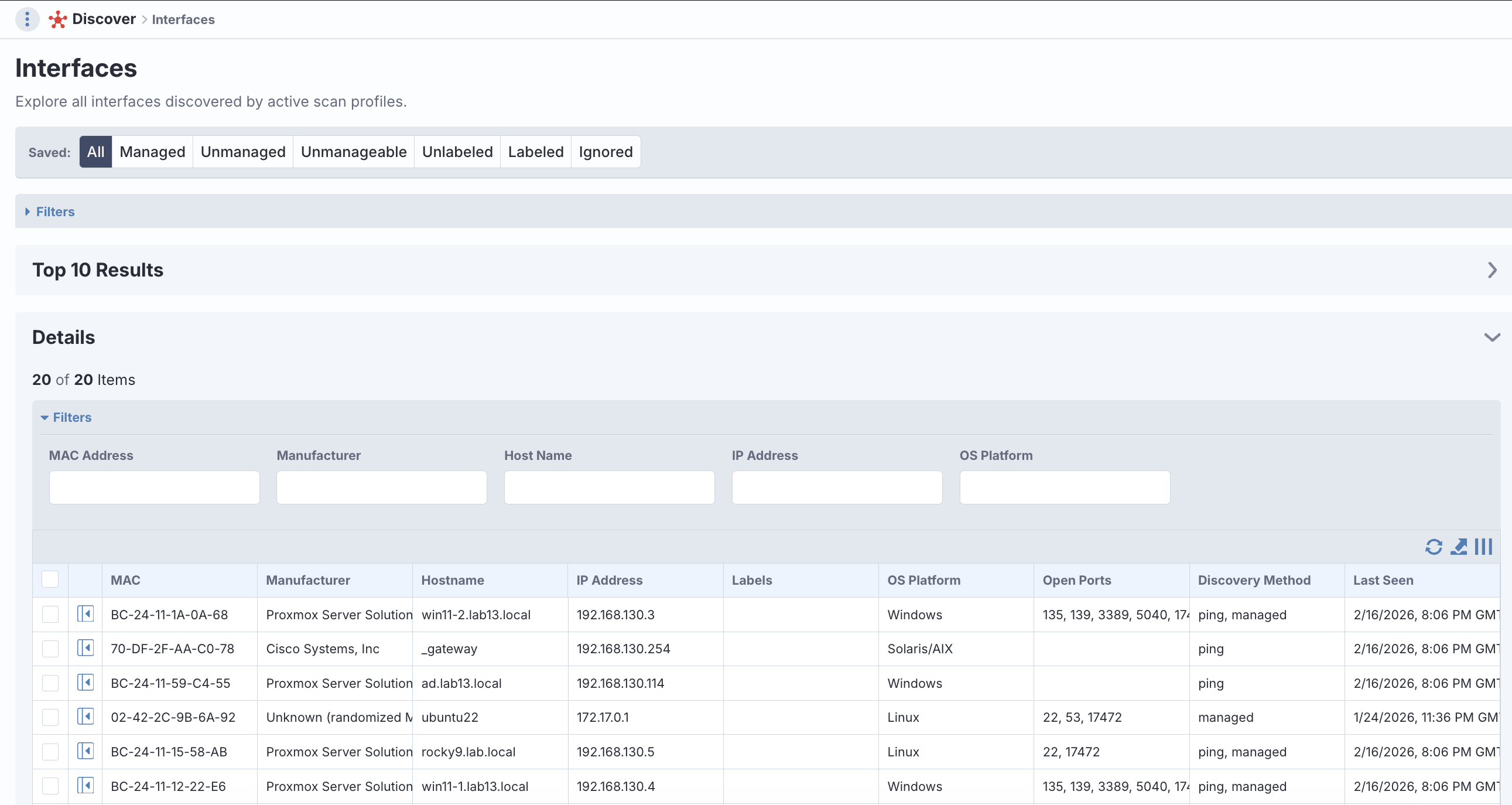The image size is (1512, 805).
Task: Open details panel for win11-2.lab13.local row
Action: (x=85, y=614)
